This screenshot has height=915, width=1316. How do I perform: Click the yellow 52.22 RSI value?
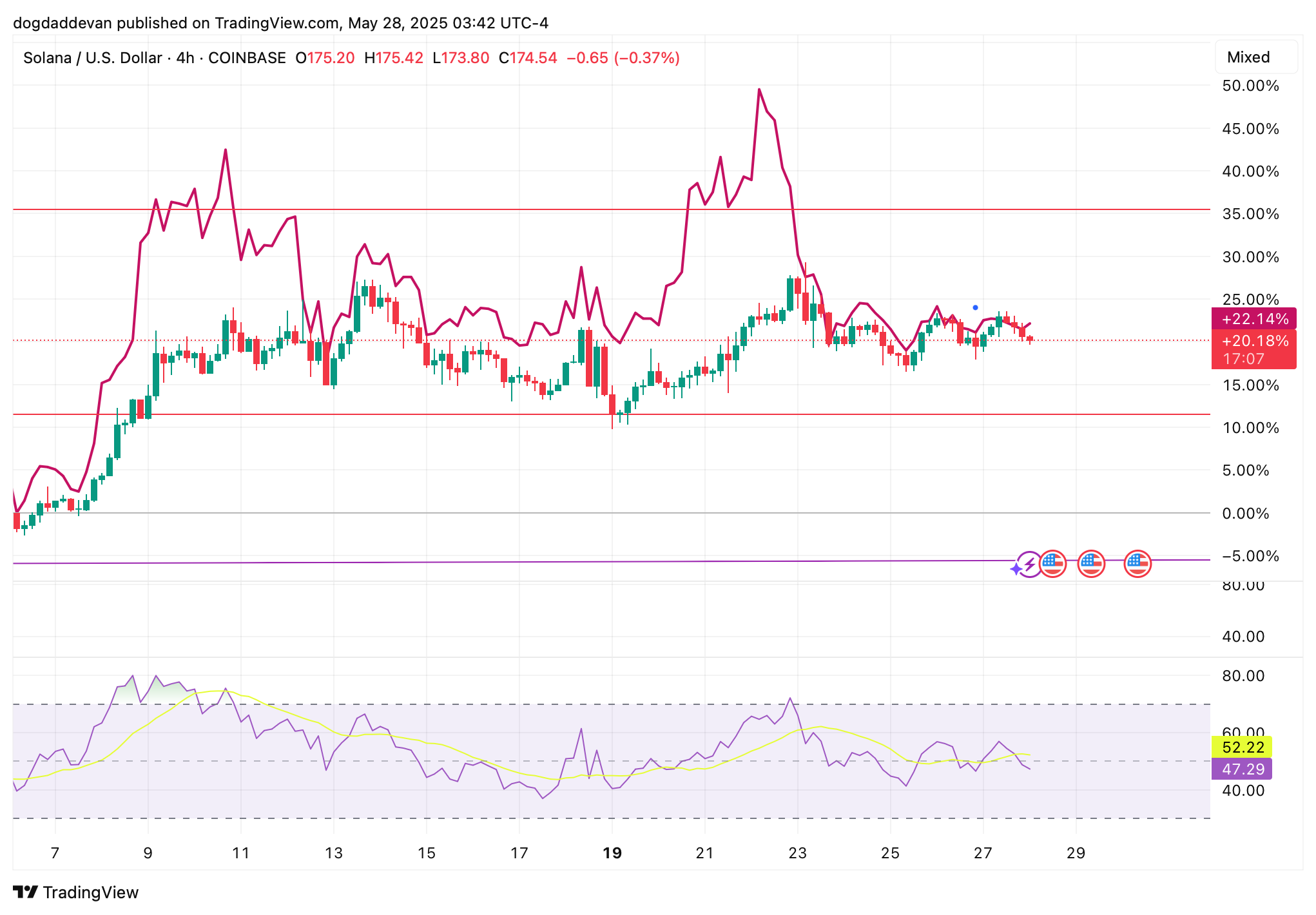pyautogui.click(x=1243, y=747)
